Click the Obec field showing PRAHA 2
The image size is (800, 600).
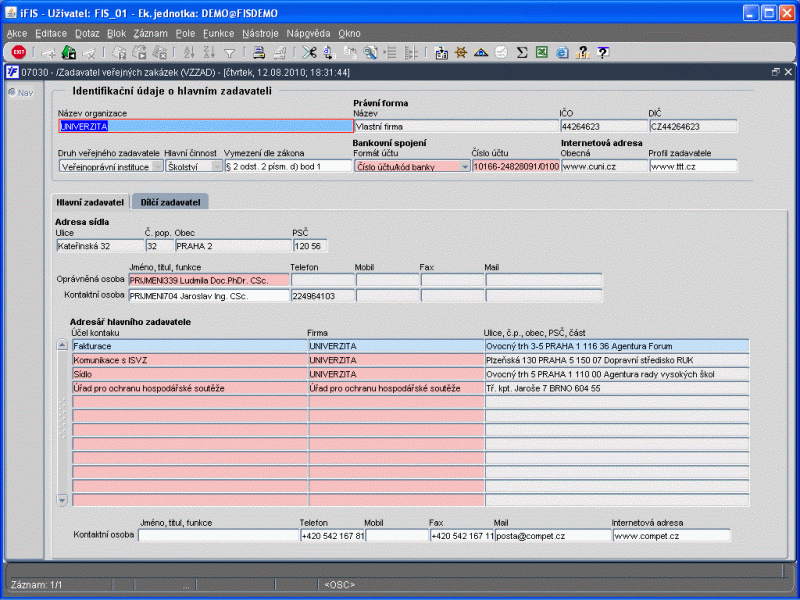click(233, 246)
